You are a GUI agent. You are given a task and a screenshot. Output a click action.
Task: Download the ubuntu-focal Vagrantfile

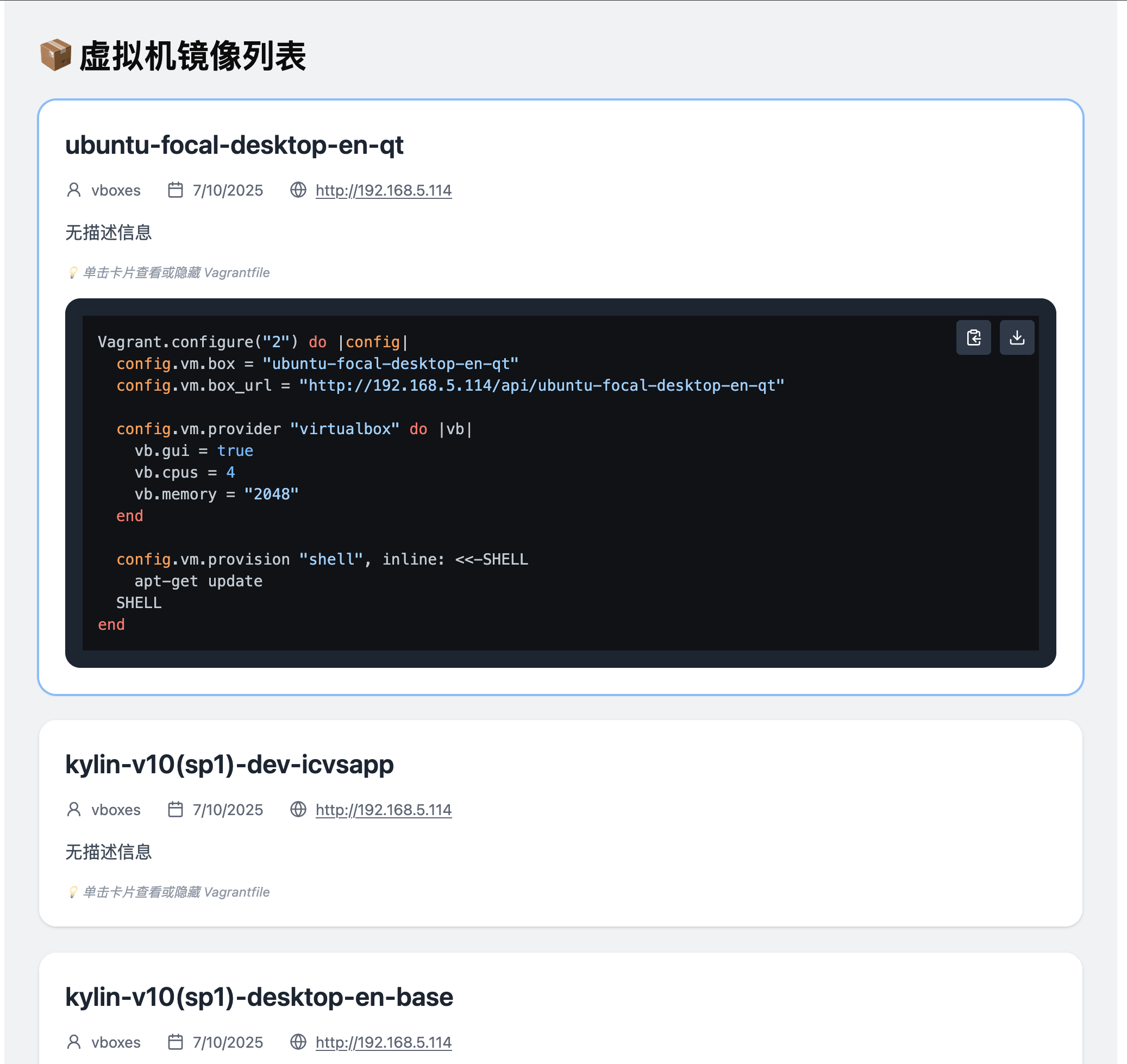tap(1016, 337)
